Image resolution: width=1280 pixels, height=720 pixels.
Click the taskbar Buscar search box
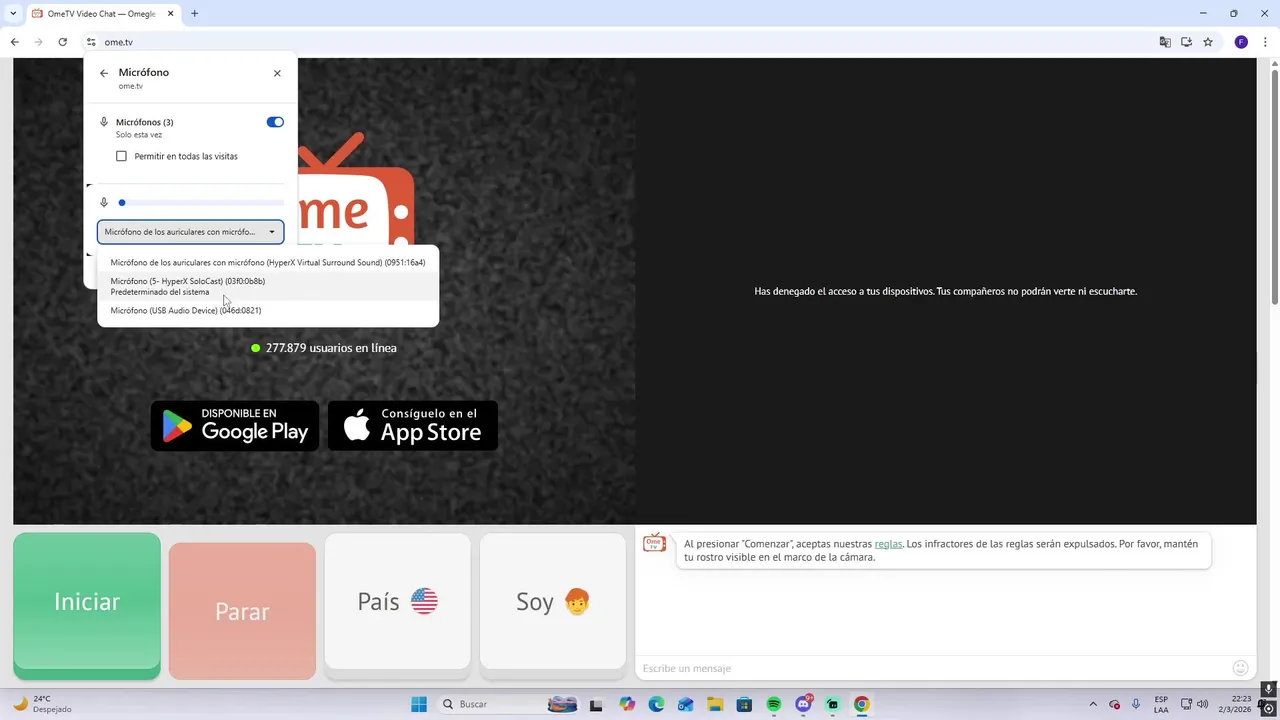[x=511, y=704]
